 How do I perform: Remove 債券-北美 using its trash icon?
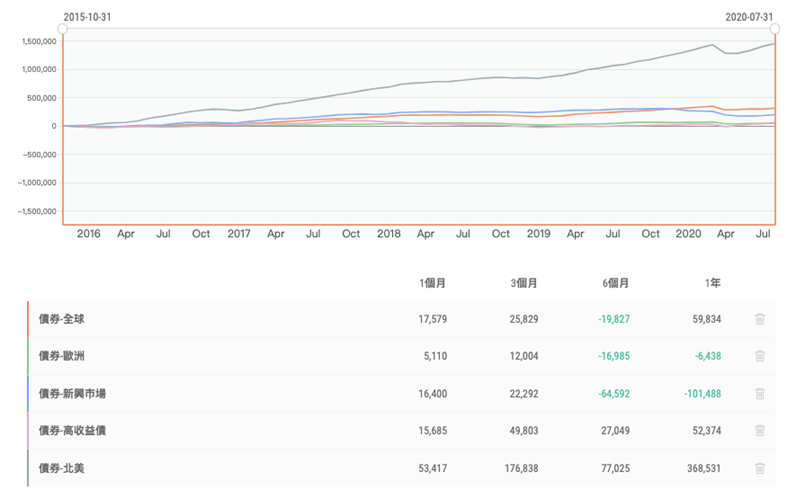click(760, 467)
